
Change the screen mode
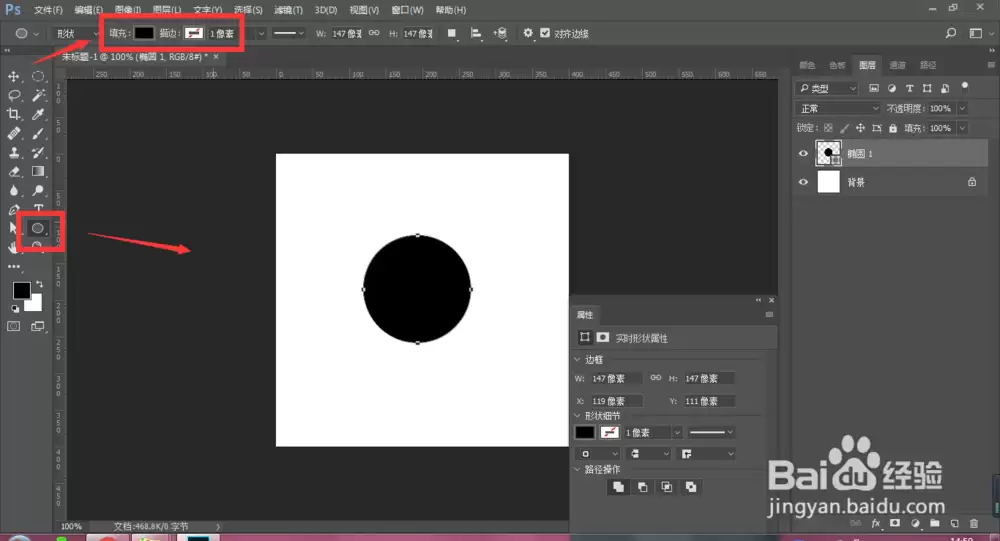[x=38, y=327]
